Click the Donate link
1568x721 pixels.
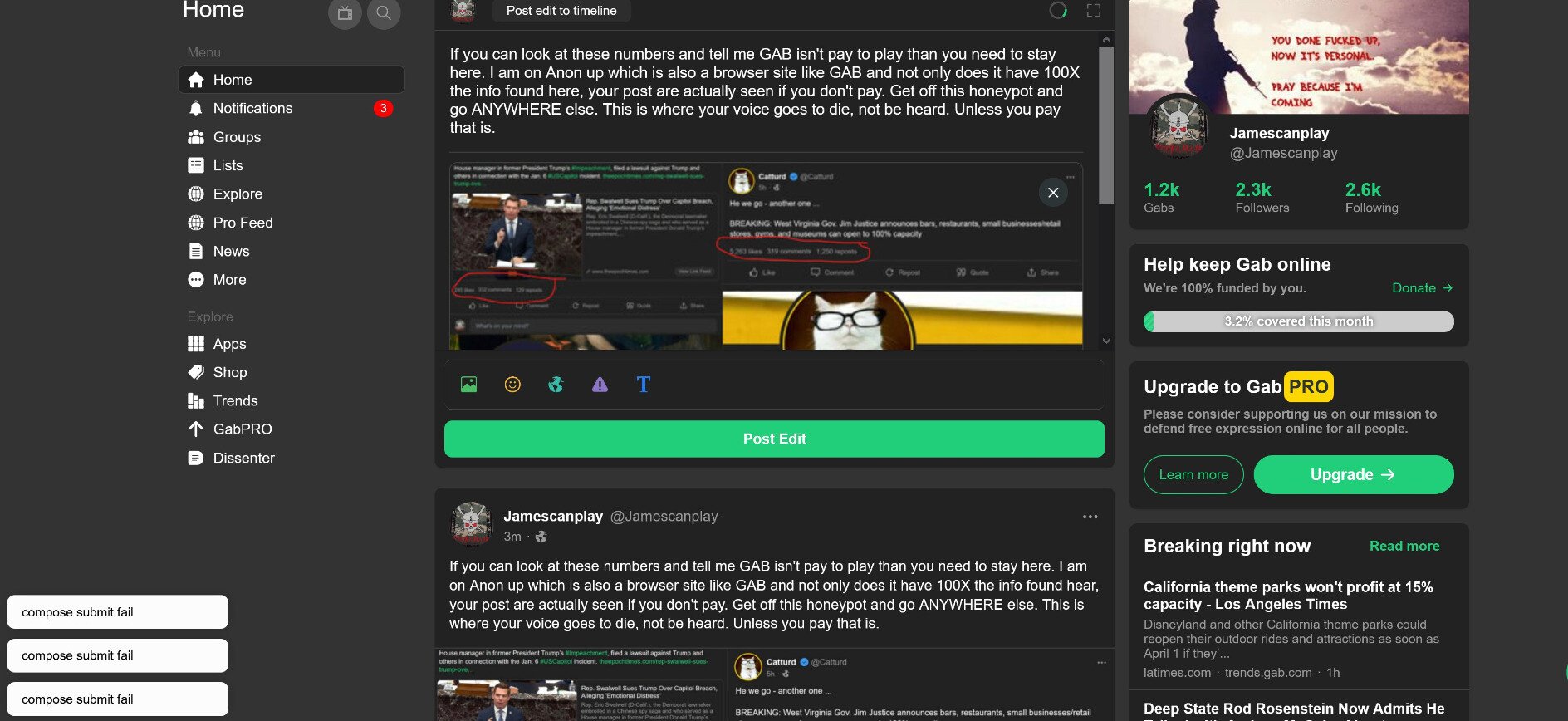pyautogui.click(x=1422, y=288)
